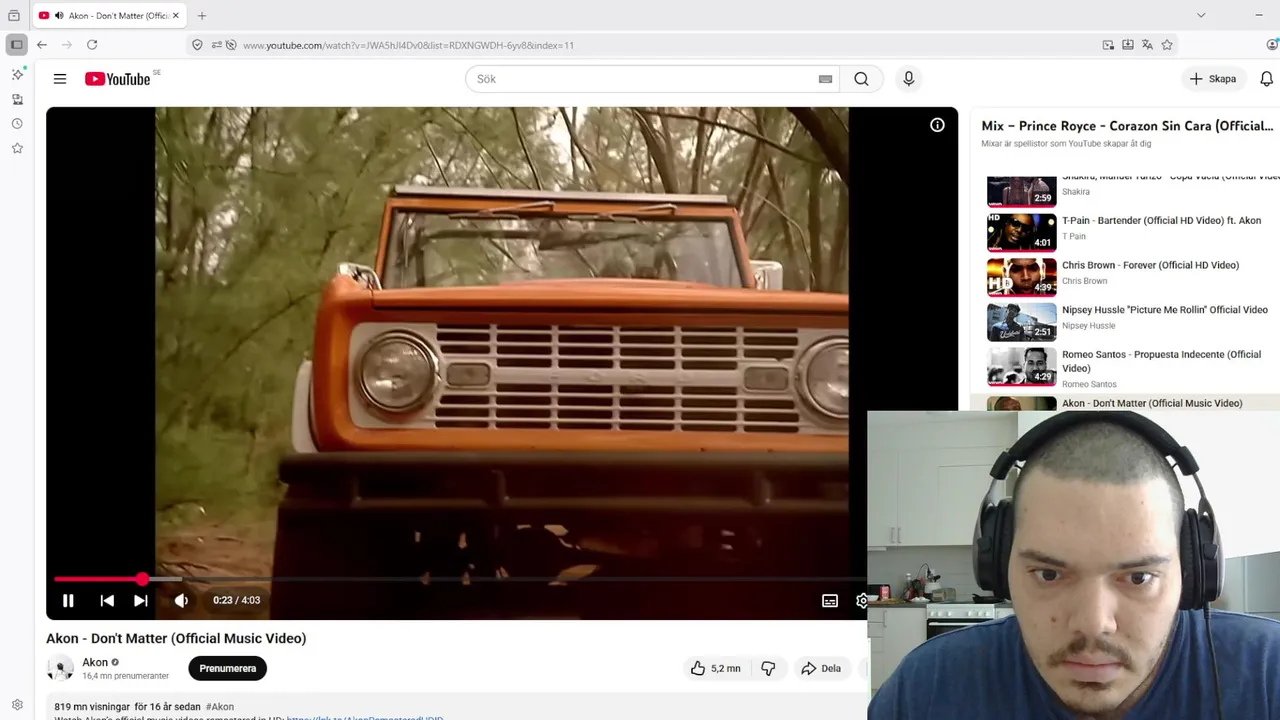Expand the tab search chevron

(x=1201, y=15)
